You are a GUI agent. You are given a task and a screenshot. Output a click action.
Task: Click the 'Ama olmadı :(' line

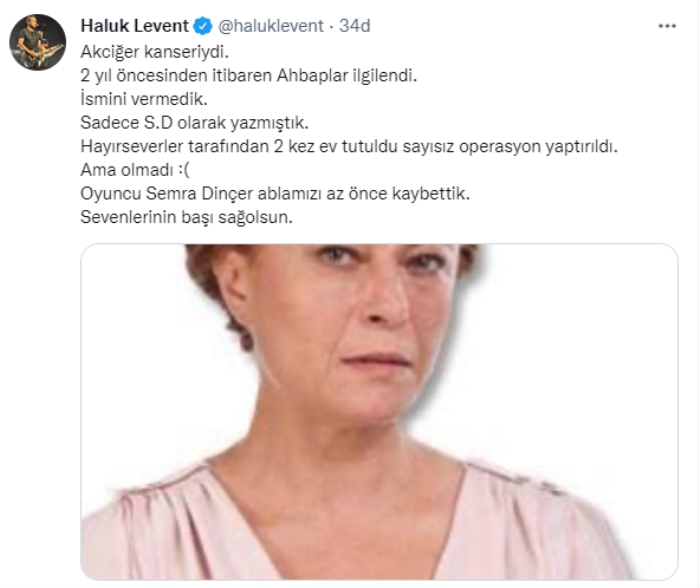coord(135,170)
